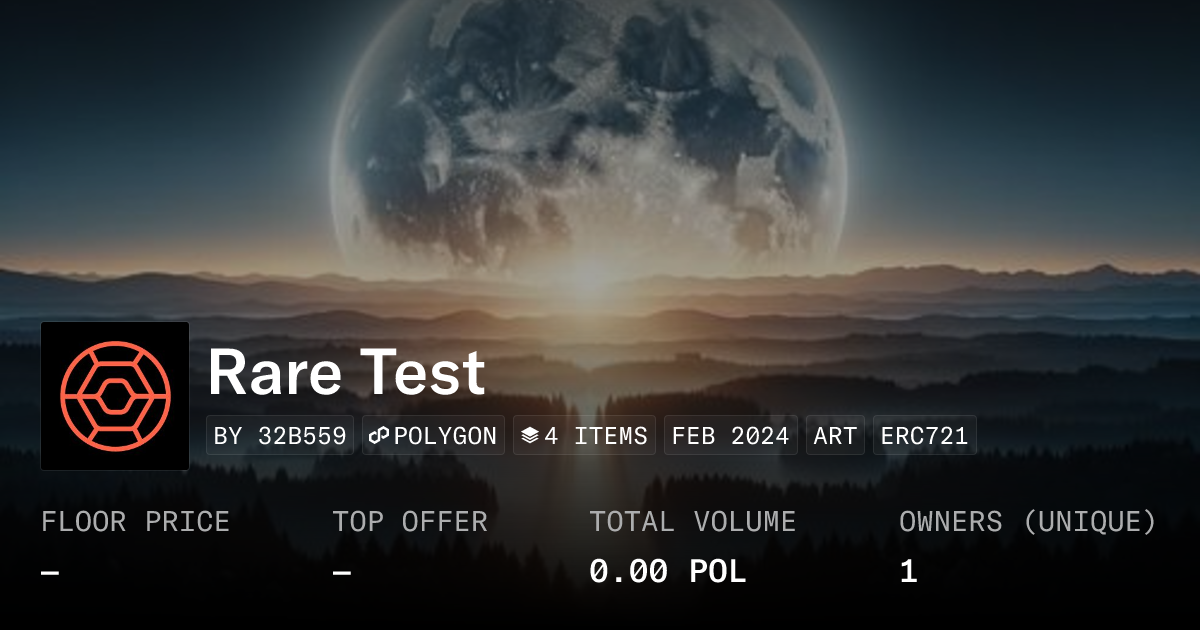This screenshot has width=1200, height=630.
Task: Click the ART category badge
Action: [835, 436]
